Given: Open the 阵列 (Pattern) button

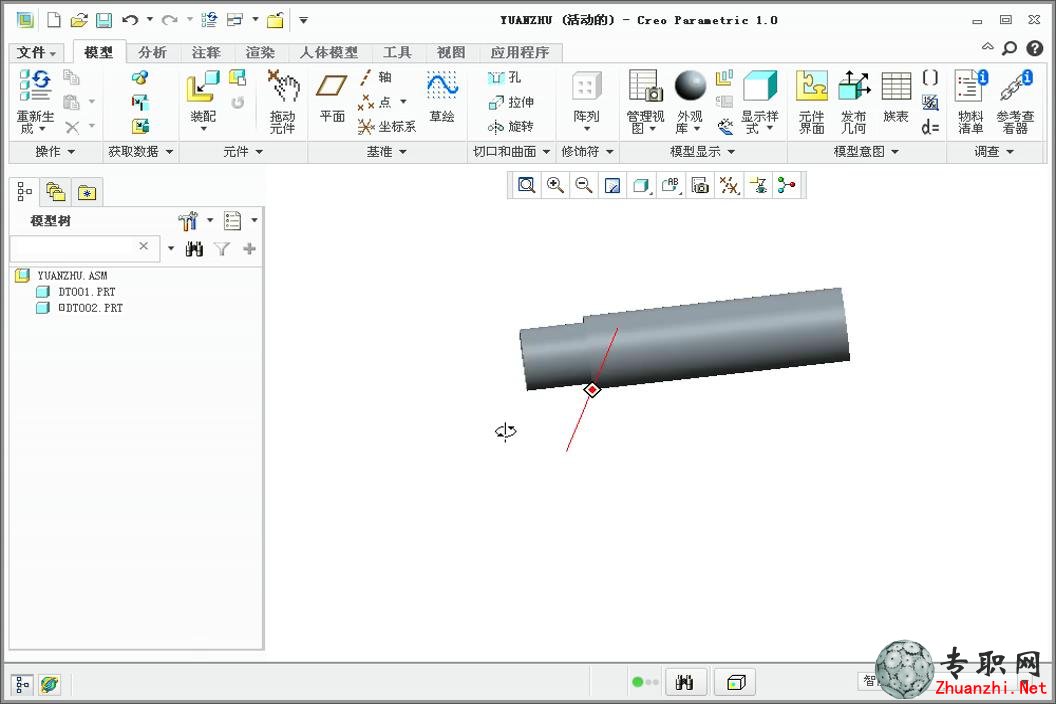Looking at the screenshot, I should pos(586,101).
